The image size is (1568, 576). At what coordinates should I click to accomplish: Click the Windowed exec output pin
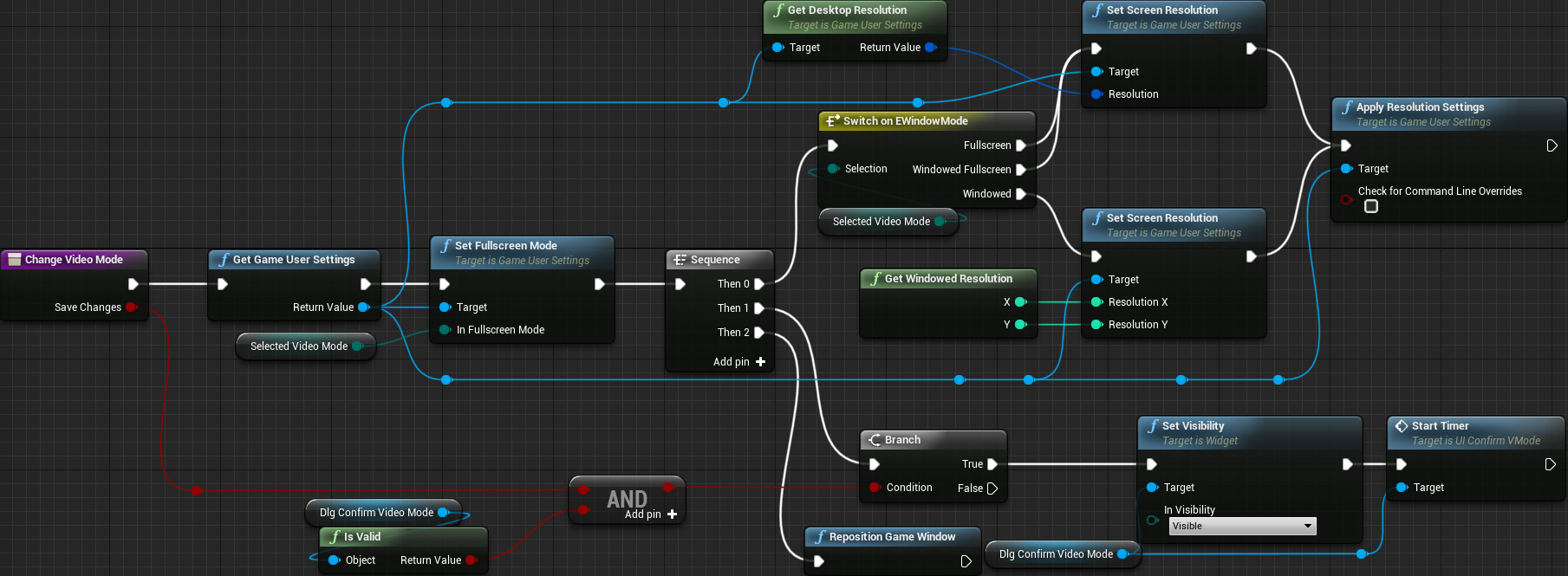click(1021, 194)
